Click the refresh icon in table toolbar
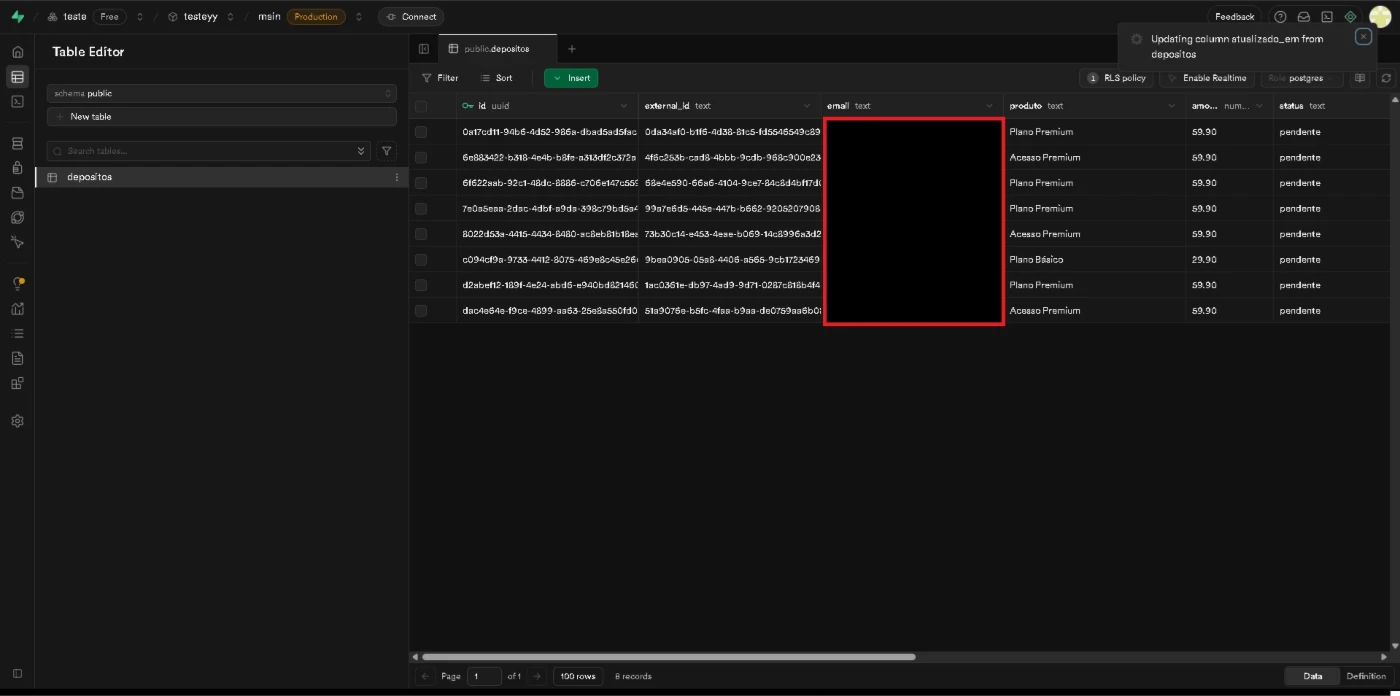This screenshot has width=1400, height=696. 1386,78
